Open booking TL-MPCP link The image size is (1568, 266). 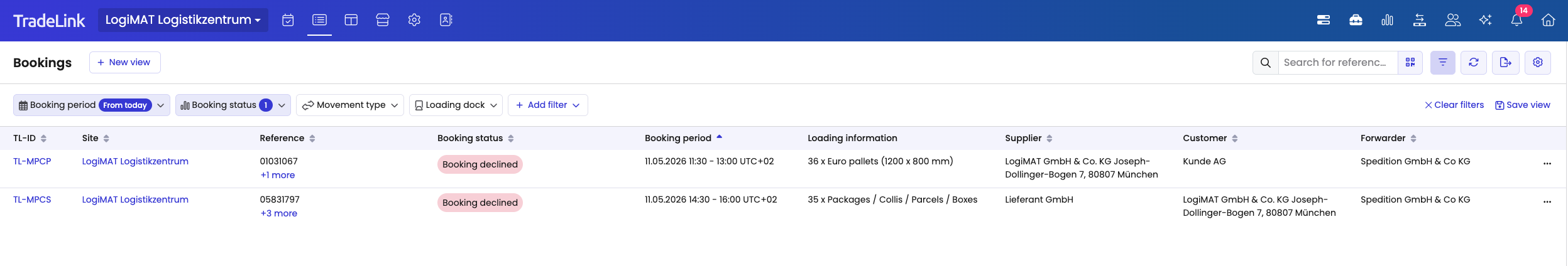(32, 161)
